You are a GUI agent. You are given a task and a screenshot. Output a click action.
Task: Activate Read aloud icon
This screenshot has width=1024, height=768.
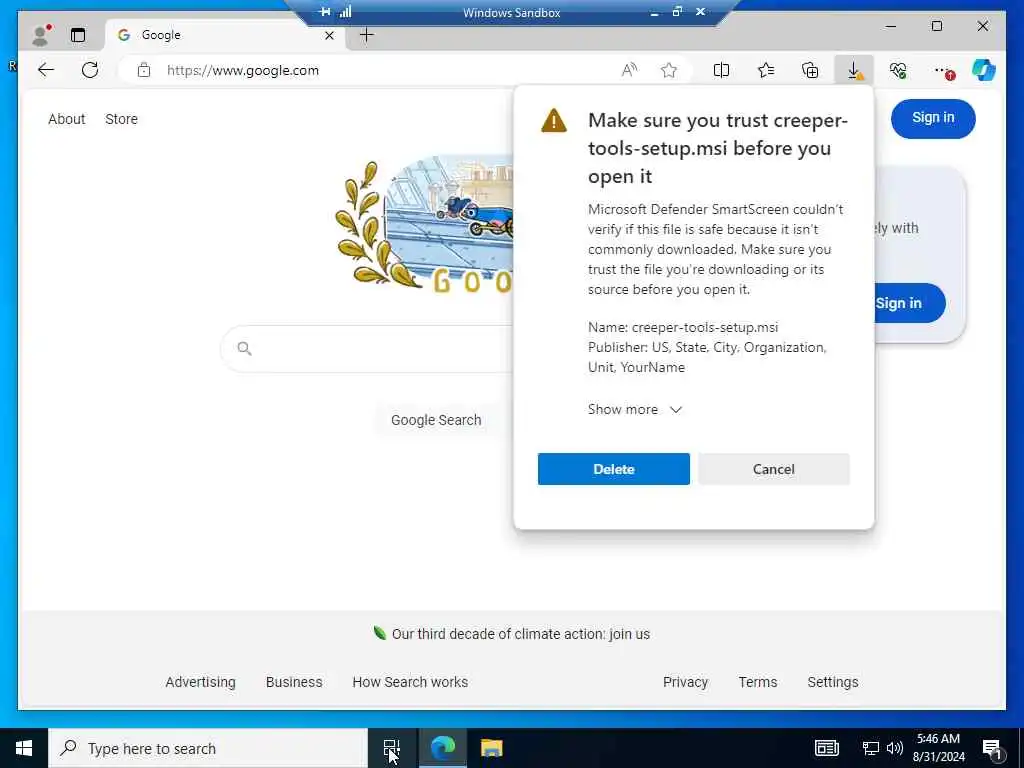coord(630,70)
